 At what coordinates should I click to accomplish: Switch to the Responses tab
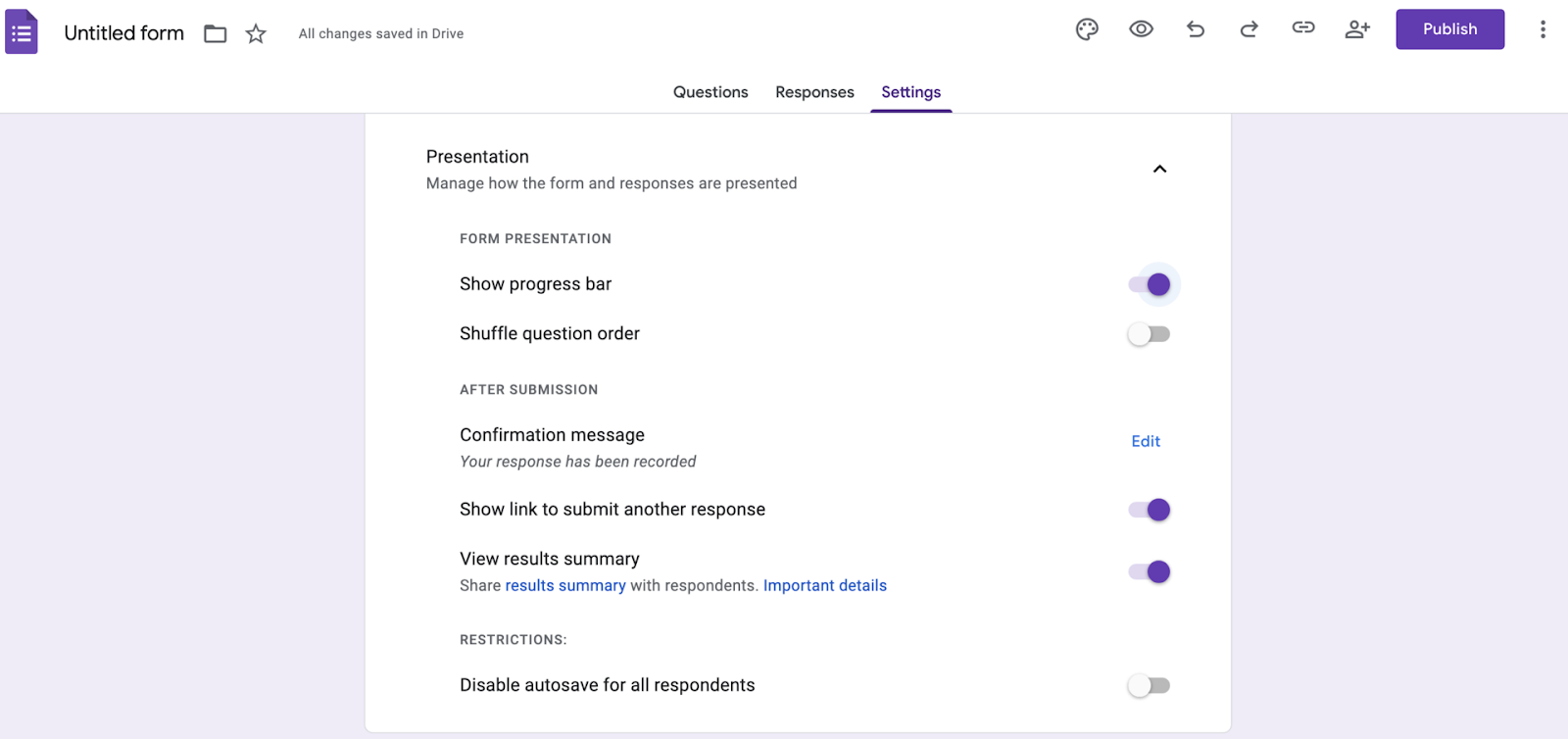tap(814, 92)
